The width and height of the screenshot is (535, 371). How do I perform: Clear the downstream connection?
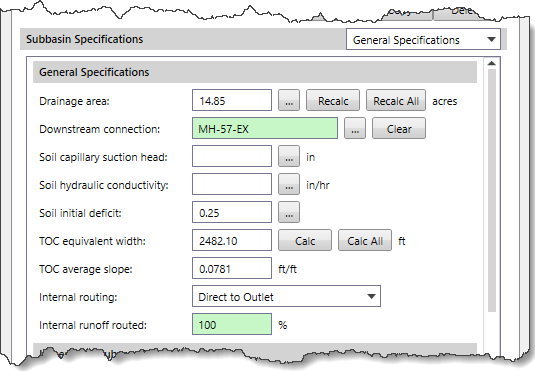[399, 129]
